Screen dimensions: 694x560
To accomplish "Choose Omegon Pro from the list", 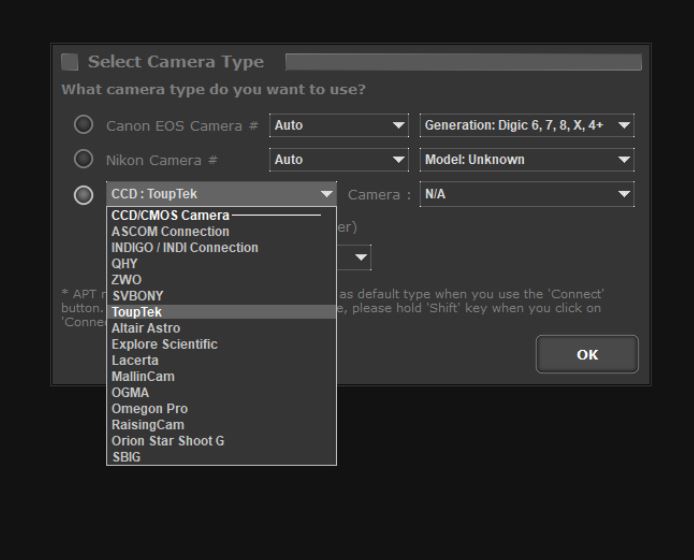I will 221,409.
